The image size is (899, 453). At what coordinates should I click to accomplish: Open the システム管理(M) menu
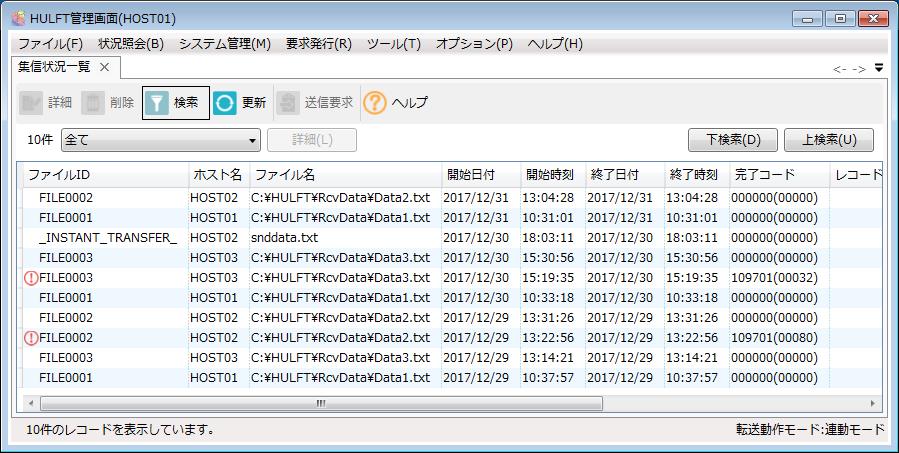click(225, 44)
